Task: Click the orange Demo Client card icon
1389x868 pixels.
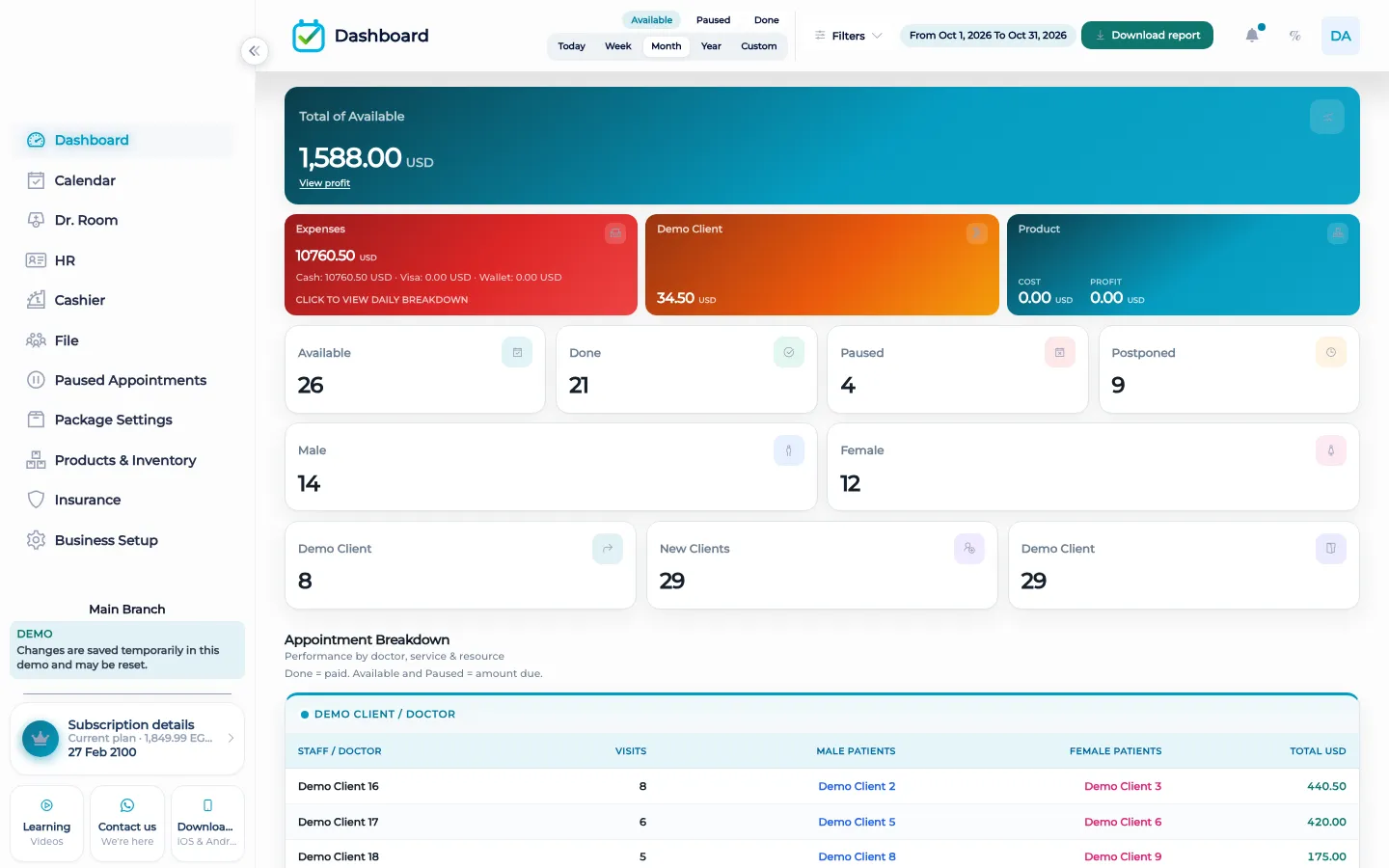Action: tap(977, 233)
